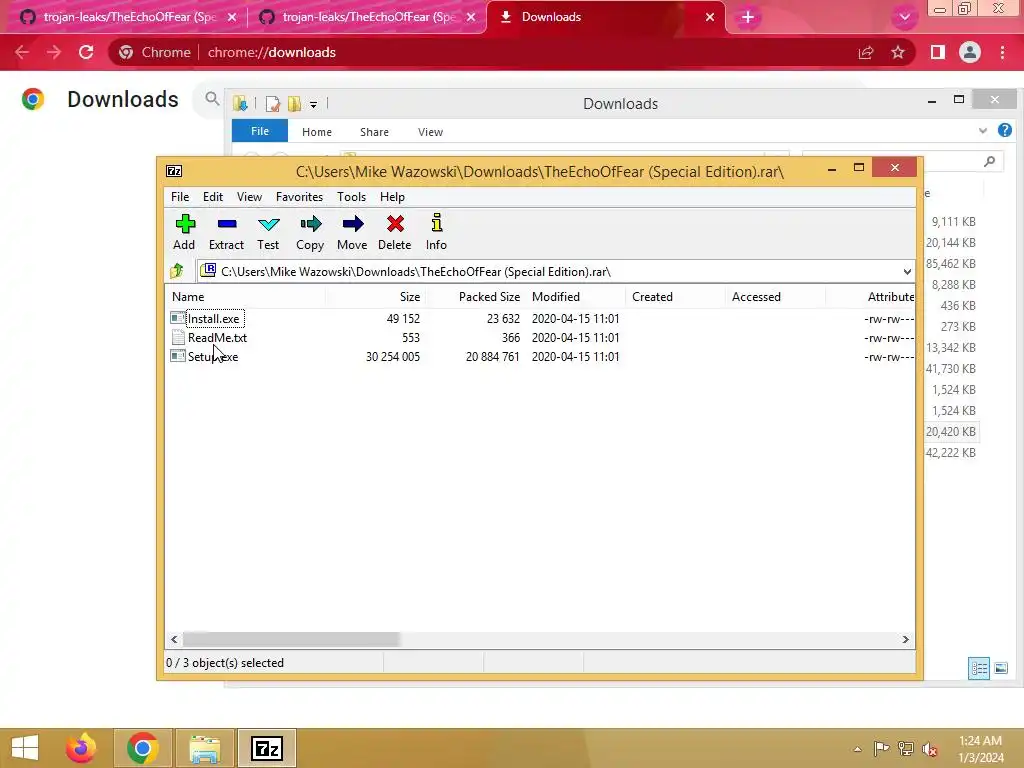This screenshot has width=1024, height=768.
Task: Expand the Explorer ribbon chevron
Action: 983,131
